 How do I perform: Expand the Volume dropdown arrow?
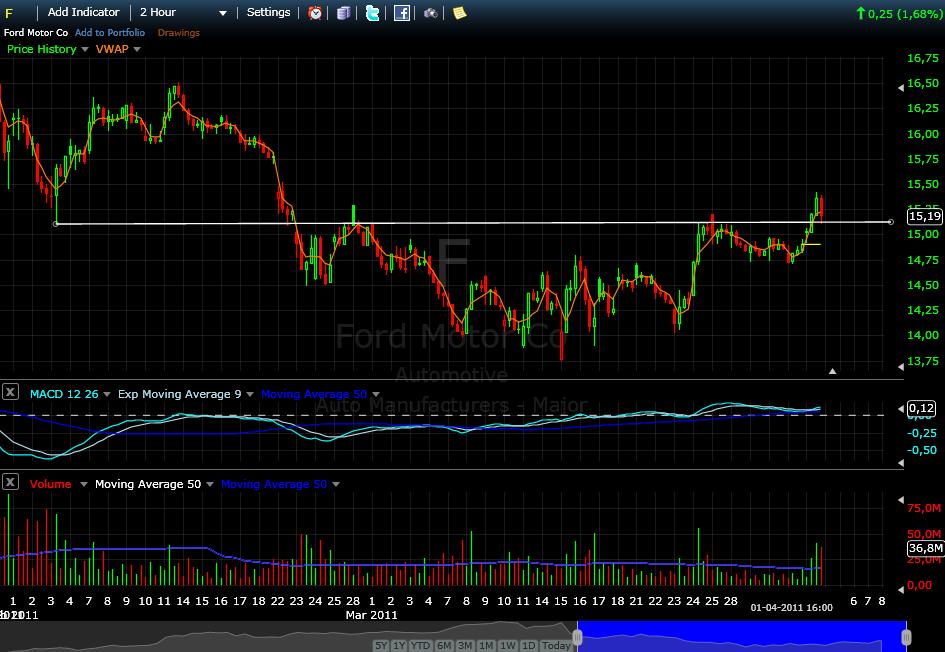(x=84, y=484)
